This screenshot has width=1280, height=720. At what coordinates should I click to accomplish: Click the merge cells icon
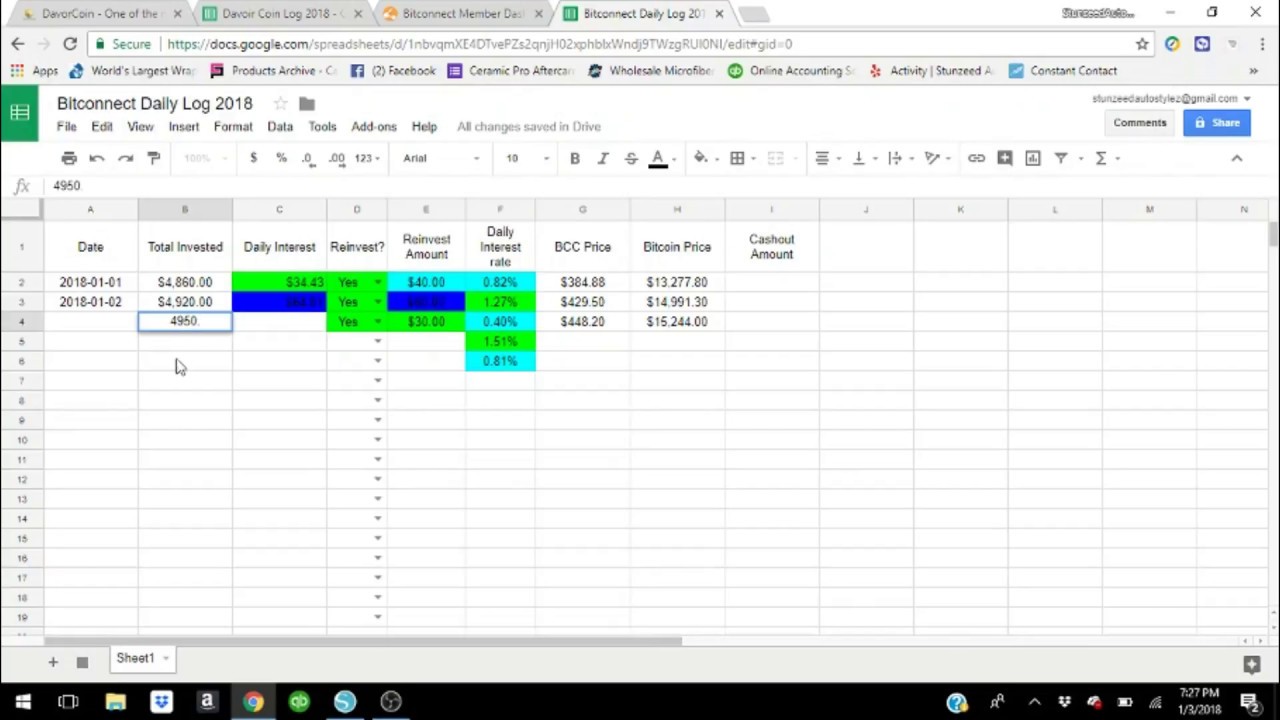775,158
